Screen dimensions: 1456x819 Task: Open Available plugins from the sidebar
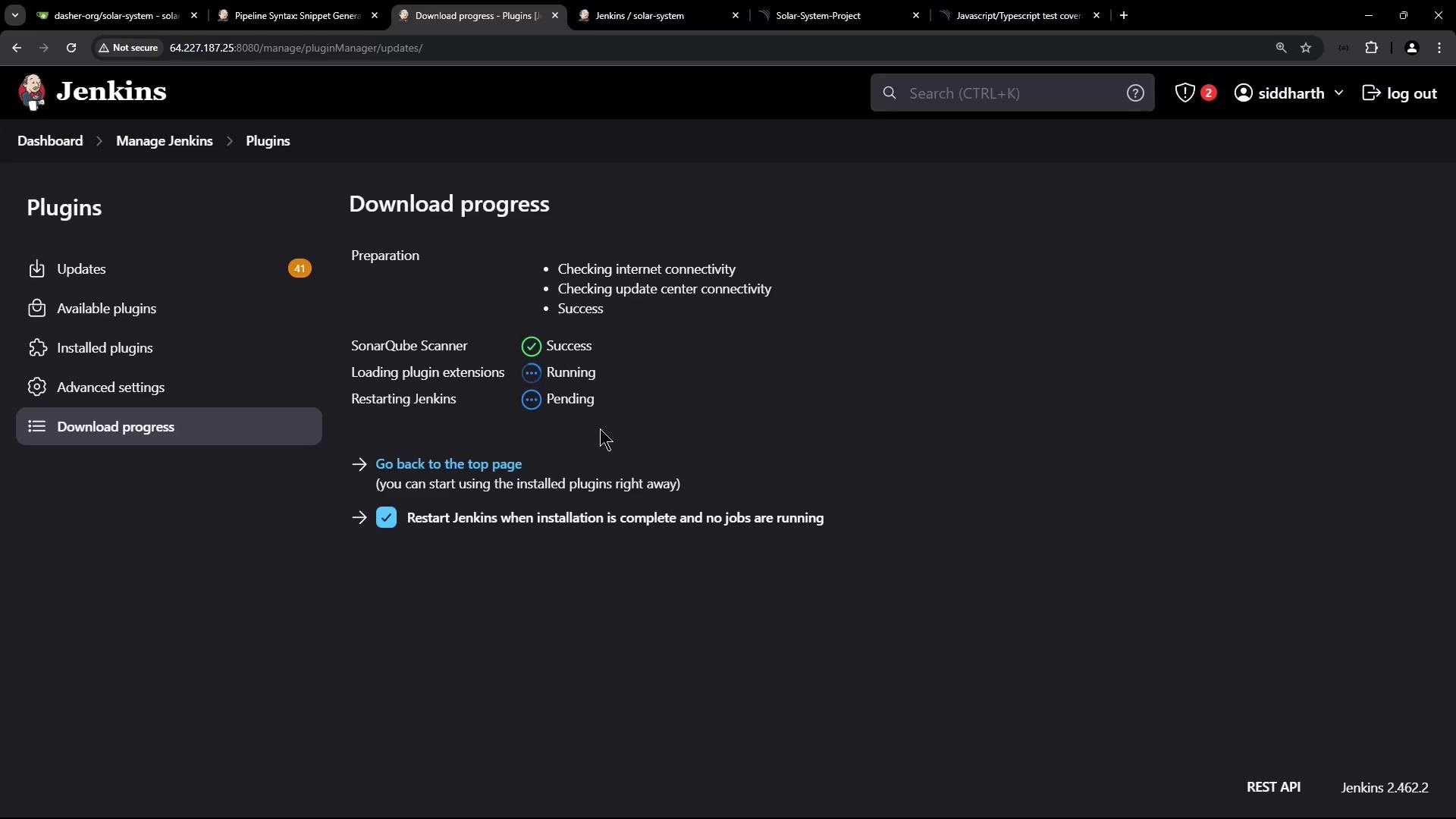(x=106, y=309)
